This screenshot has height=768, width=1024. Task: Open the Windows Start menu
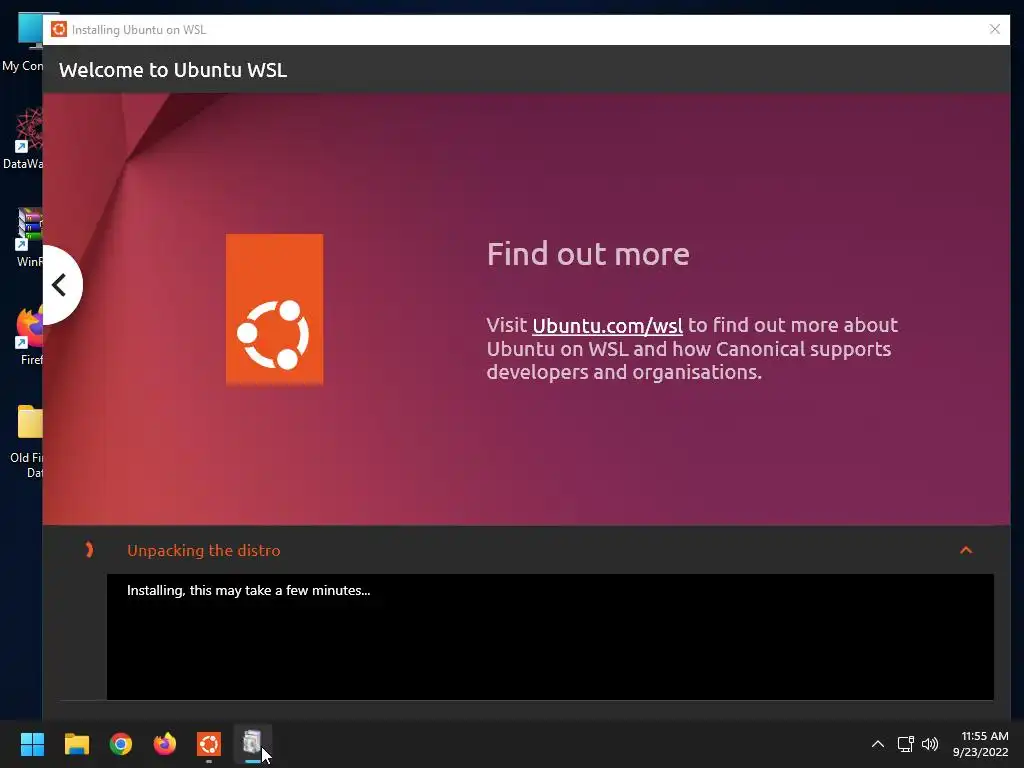(32, 744)
